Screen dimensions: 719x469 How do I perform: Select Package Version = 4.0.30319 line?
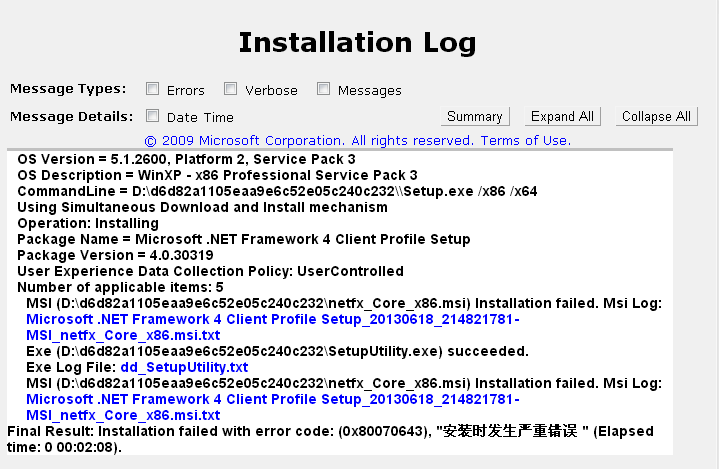(x=115, y=255)
